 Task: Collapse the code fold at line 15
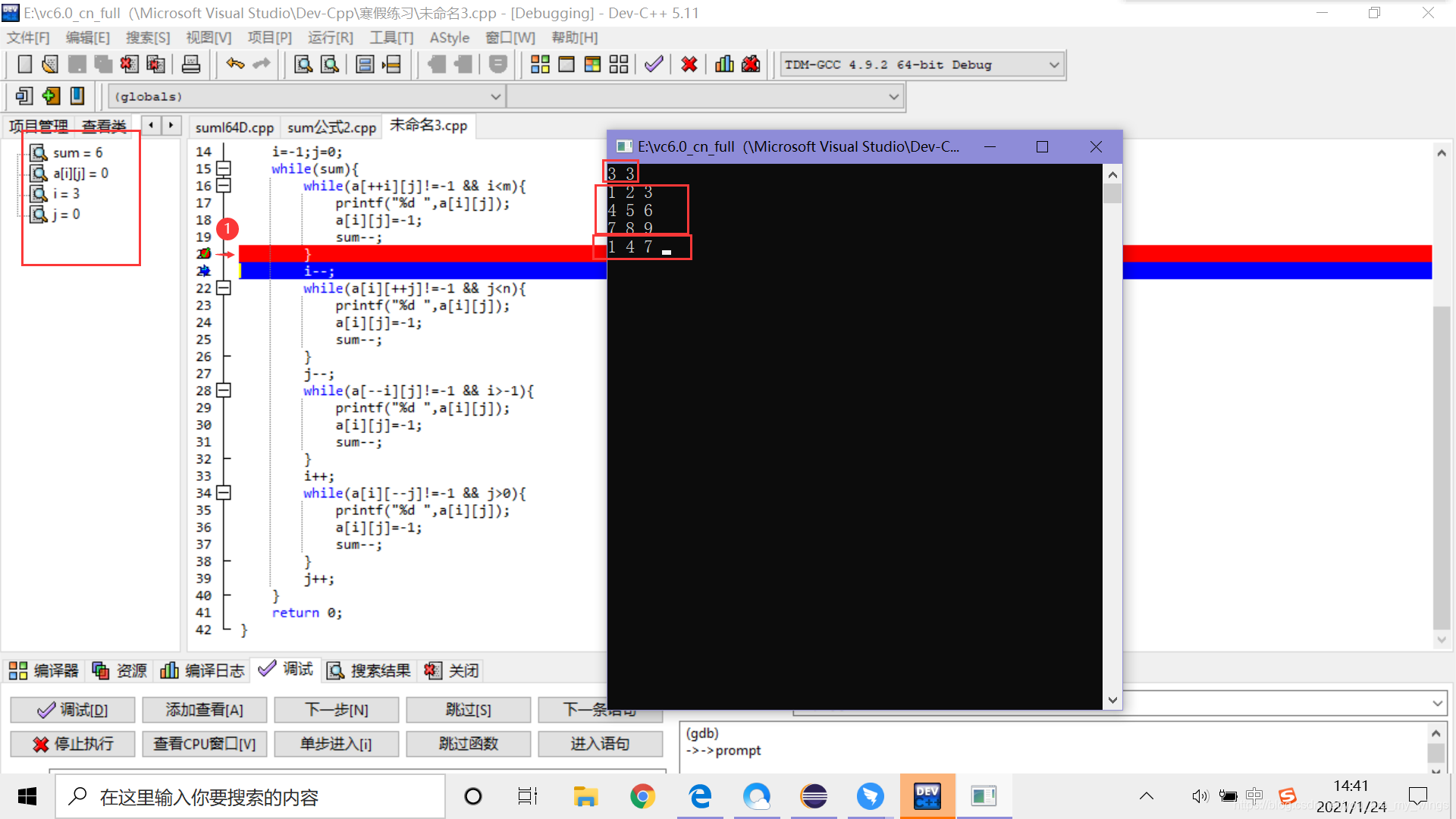pyautogui.click(x=223, y=168)
